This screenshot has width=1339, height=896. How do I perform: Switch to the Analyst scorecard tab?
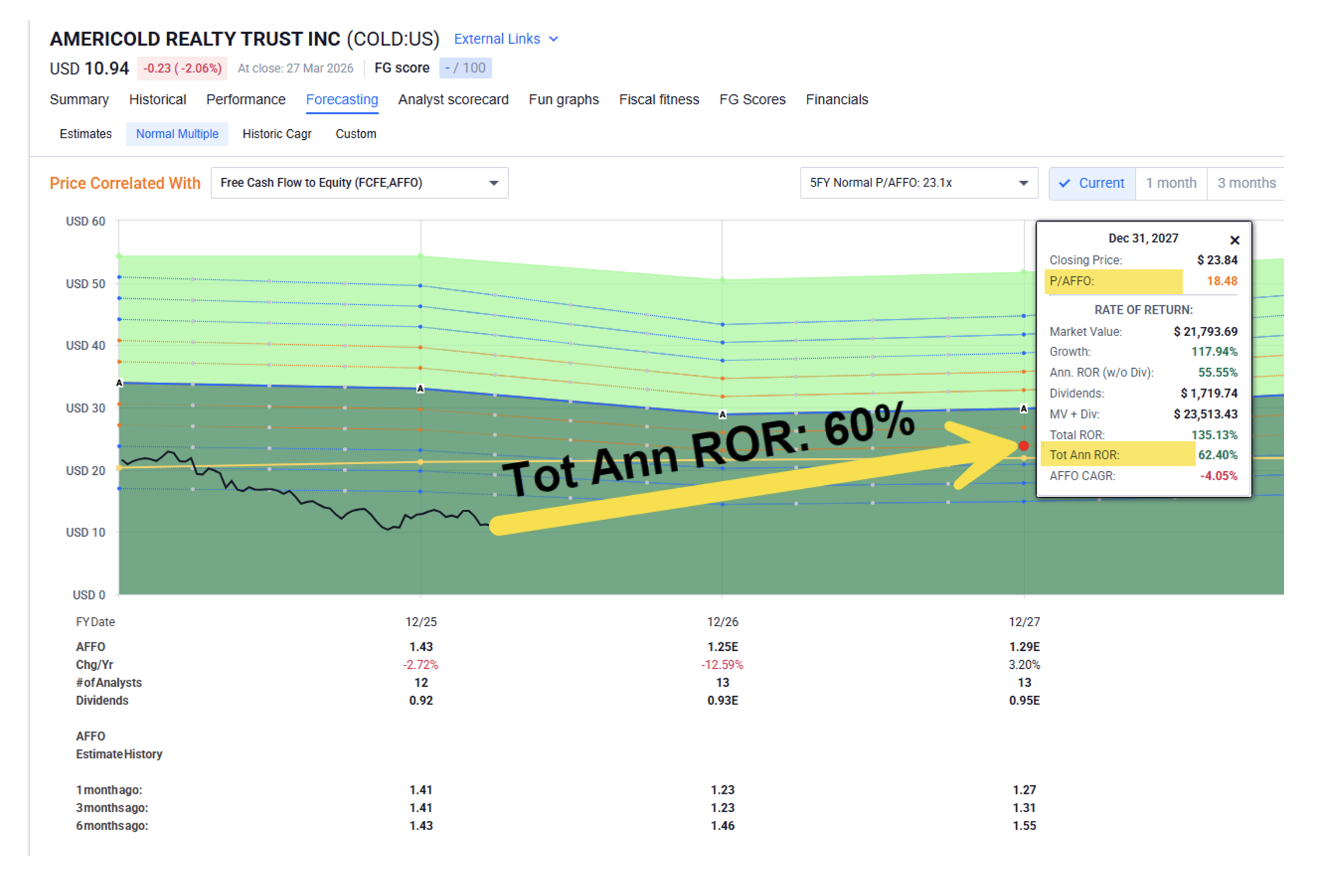453,100
